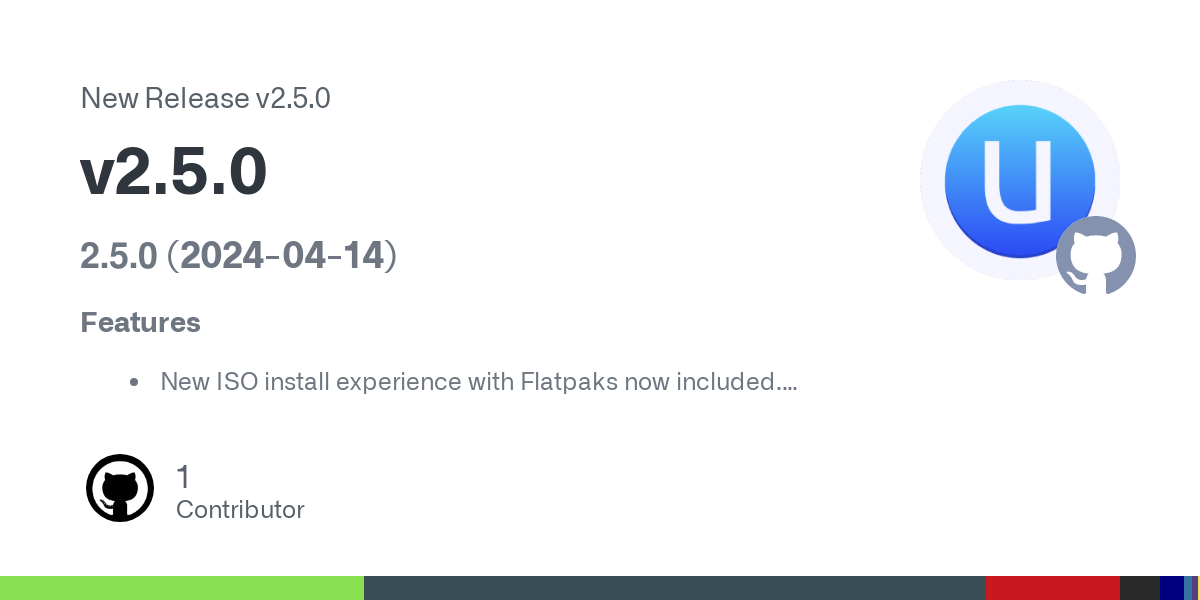Click the contributor count number 1
This screenshot has height=600, width=1200.
(183, 477)
